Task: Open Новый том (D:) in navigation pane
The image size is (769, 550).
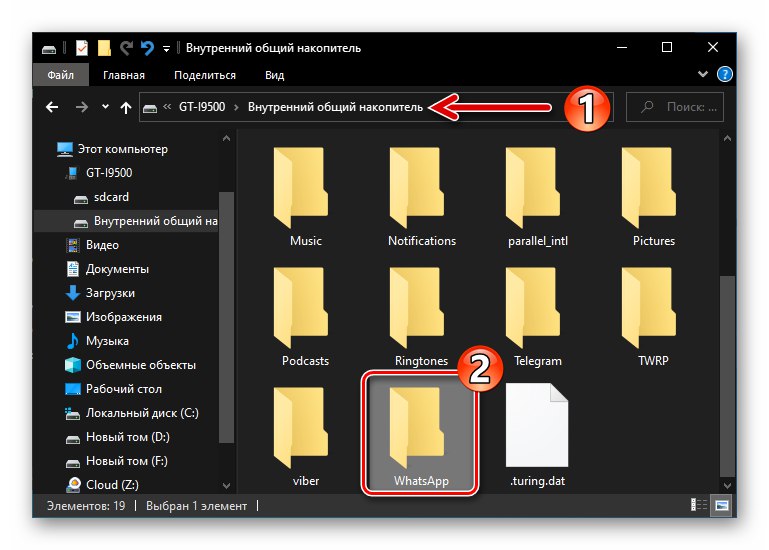Action: tap(117, 437)
